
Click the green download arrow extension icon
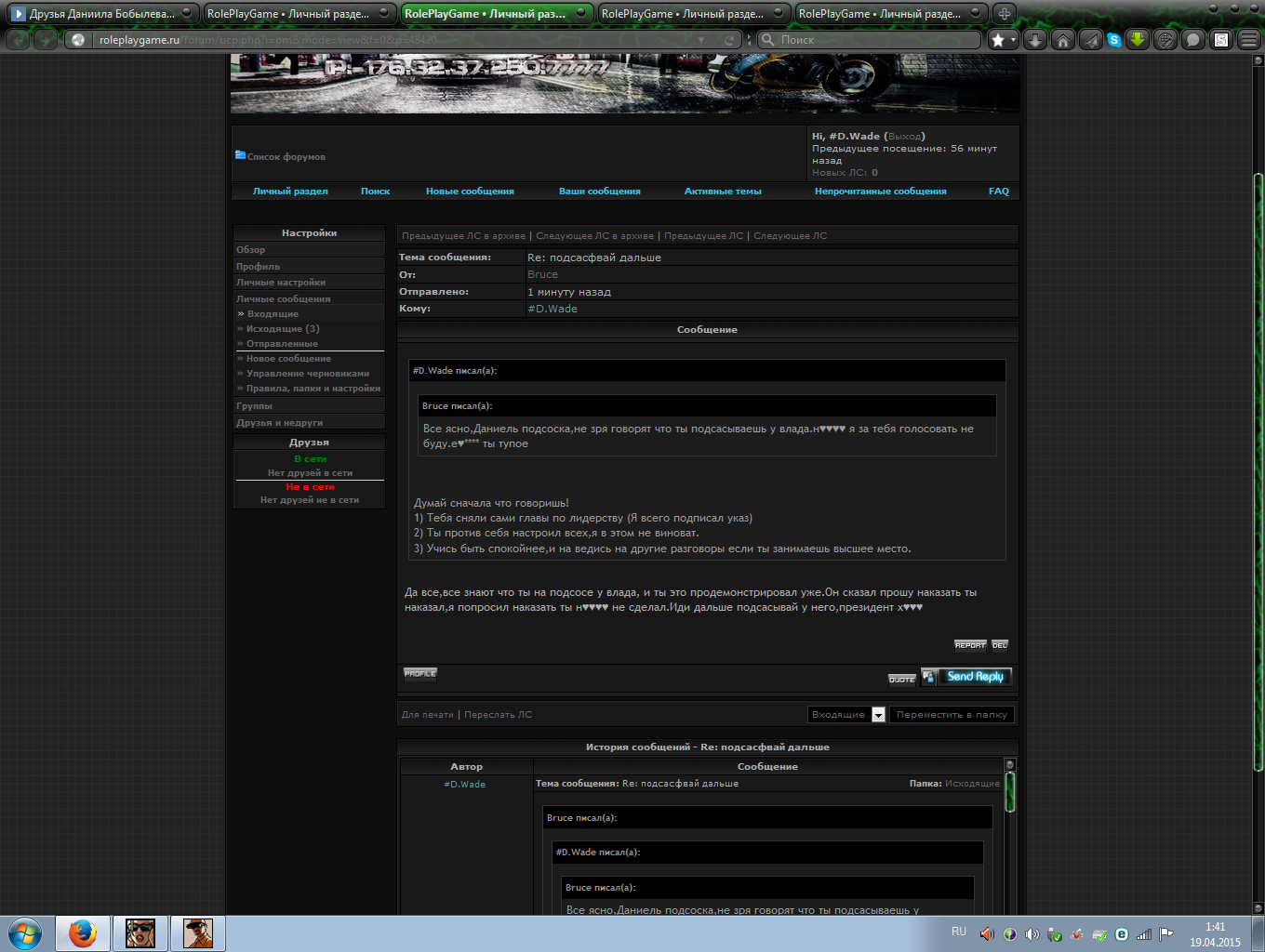pos(1138,40)
